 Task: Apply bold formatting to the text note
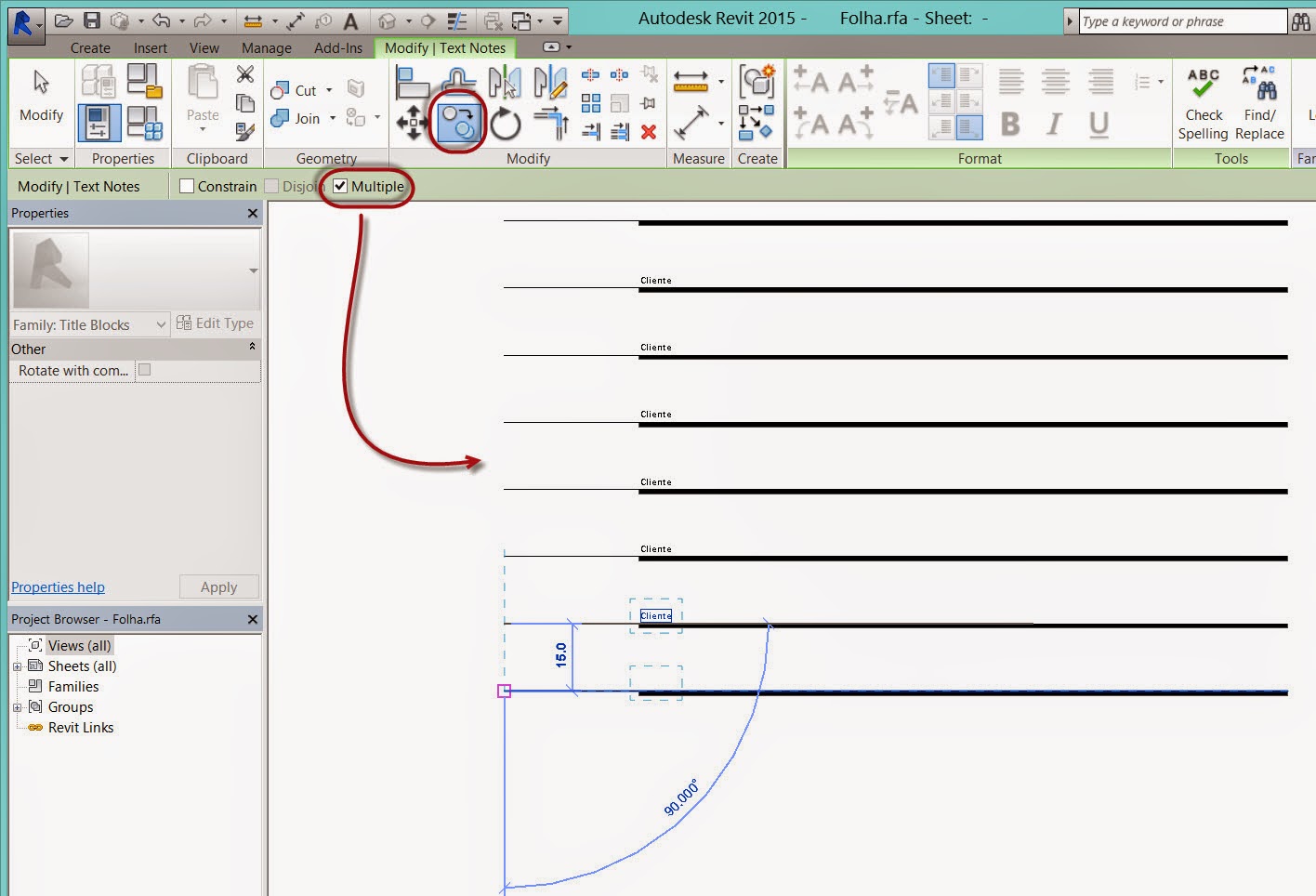pos(1008,123)
